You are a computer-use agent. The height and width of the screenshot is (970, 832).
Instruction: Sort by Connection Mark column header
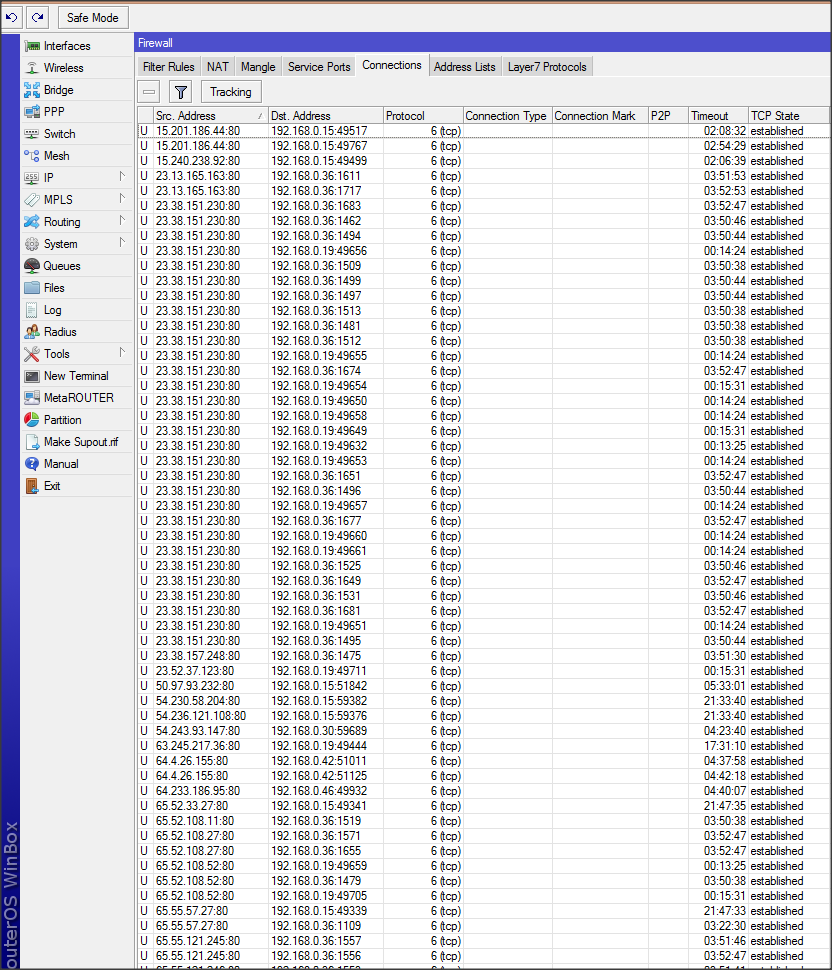click(x=600, y=116)
